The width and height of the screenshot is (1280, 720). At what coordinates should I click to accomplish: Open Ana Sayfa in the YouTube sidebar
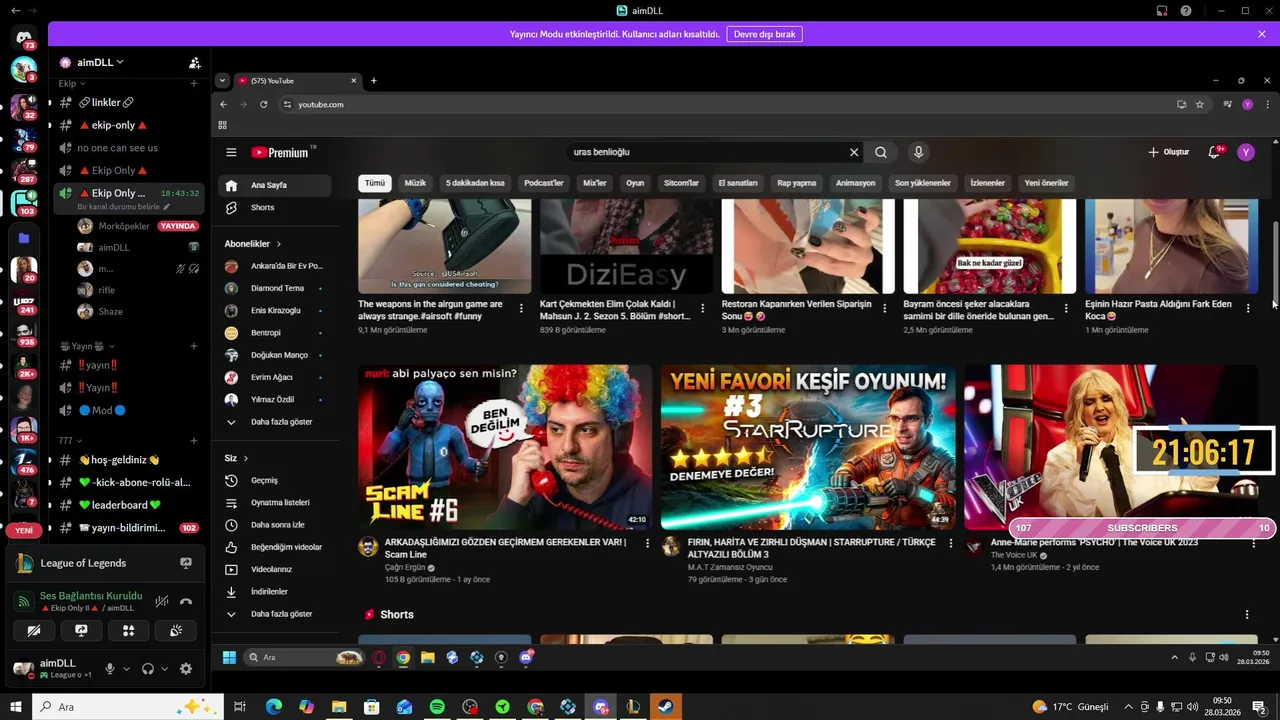click(273, 185)
